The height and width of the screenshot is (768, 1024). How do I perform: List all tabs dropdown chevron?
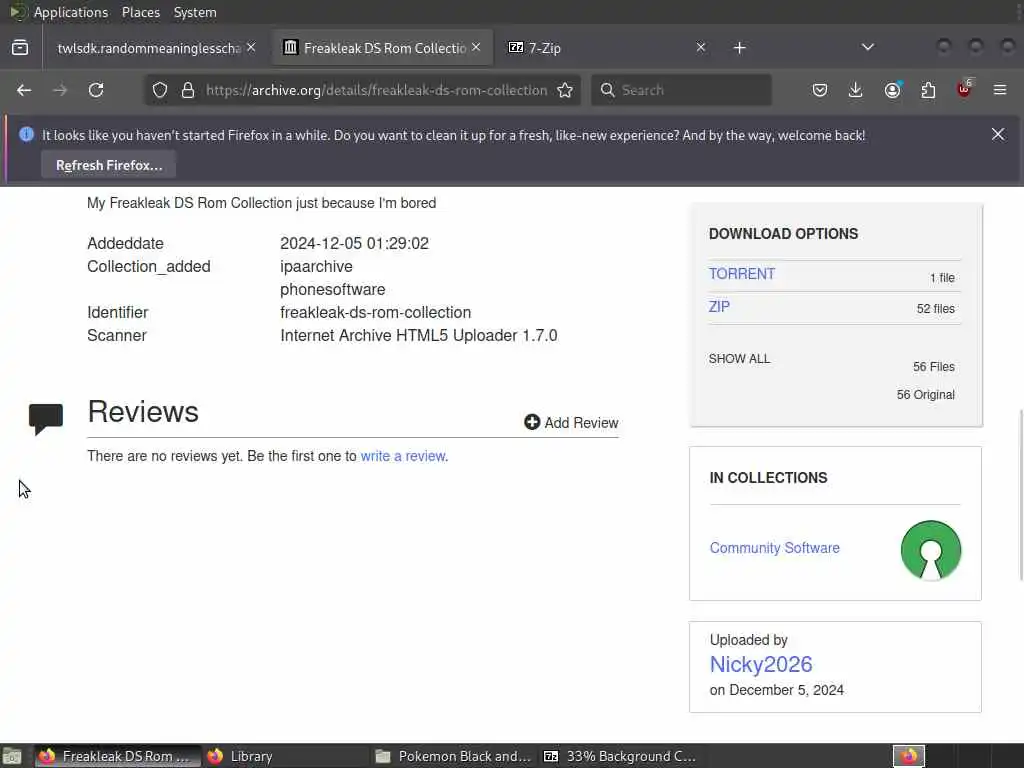pyautogui.click(x=867, y=47)
